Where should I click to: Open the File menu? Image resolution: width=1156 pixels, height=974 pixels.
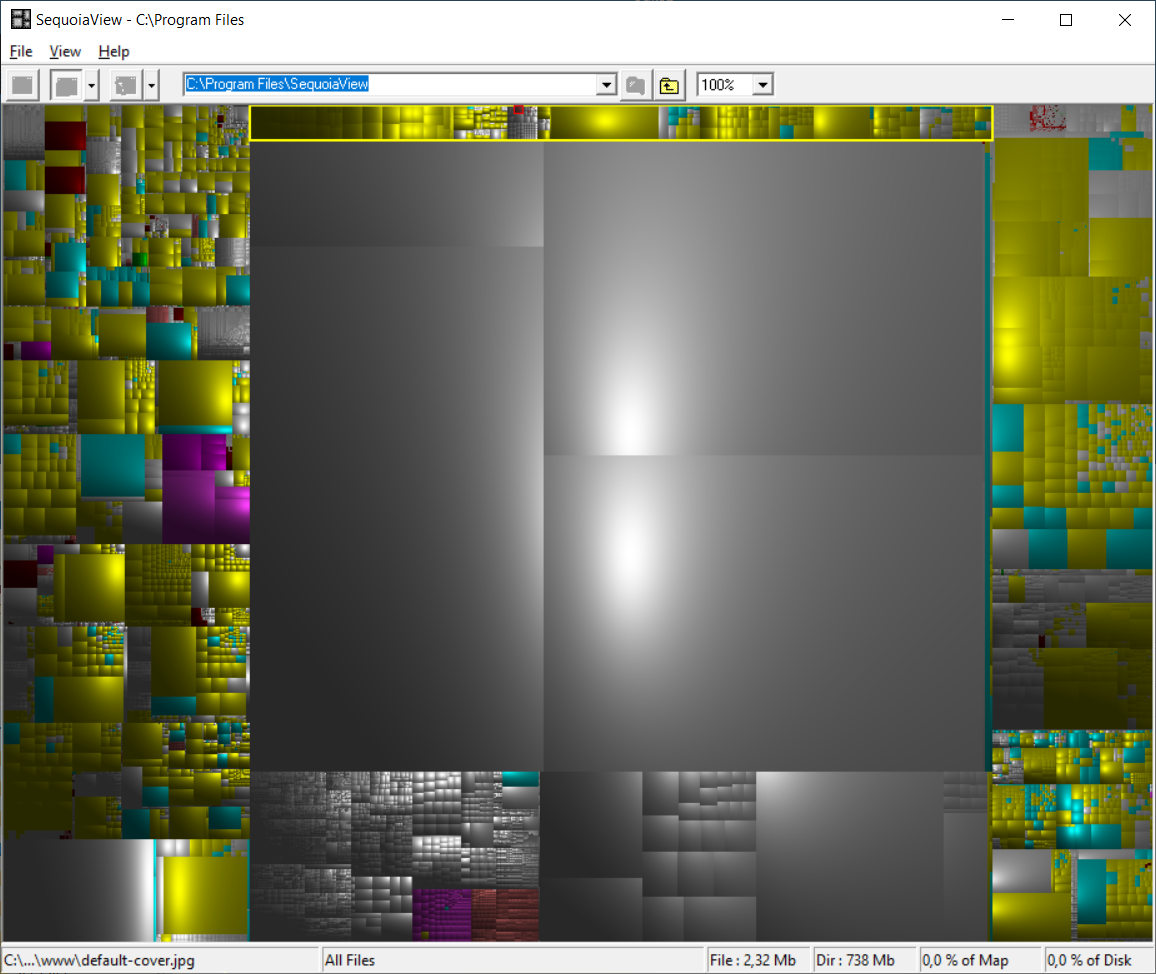point(21,51)
